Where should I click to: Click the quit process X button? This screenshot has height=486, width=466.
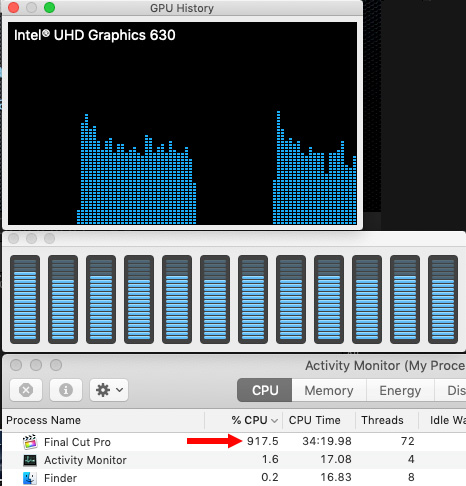26,390
